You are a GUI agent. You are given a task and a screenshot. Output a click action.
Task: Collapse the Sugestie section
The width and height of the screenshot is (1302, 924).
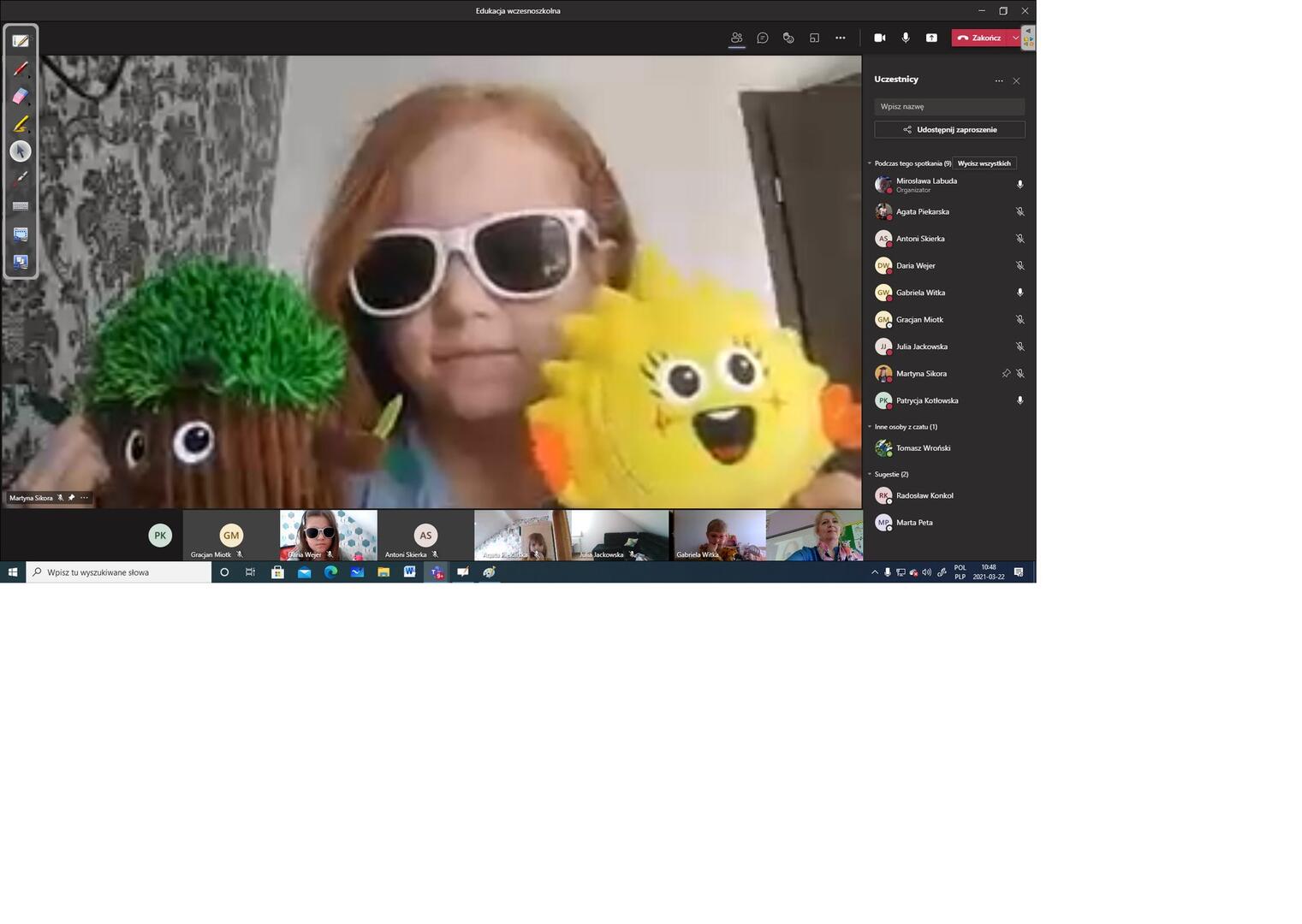[870, 474]
